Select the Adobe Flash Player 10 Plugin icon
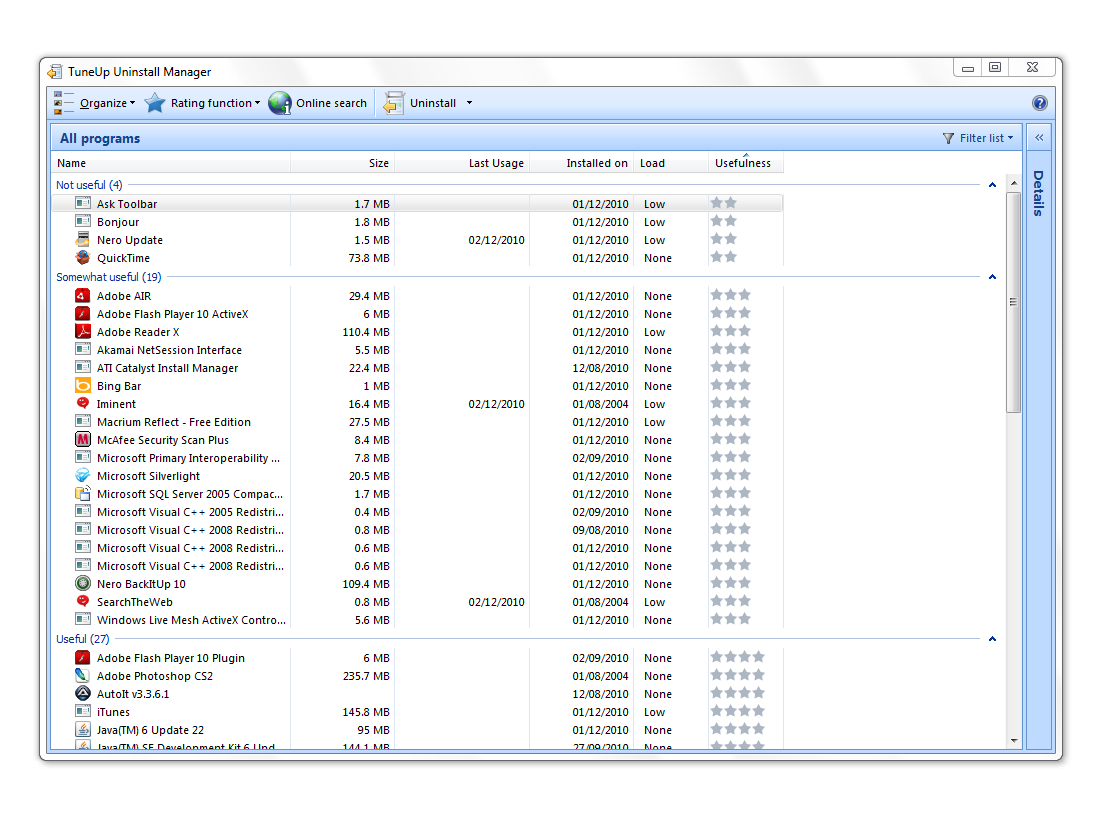1101x826 pixels. pyautogui.click(x=83, y=658)
